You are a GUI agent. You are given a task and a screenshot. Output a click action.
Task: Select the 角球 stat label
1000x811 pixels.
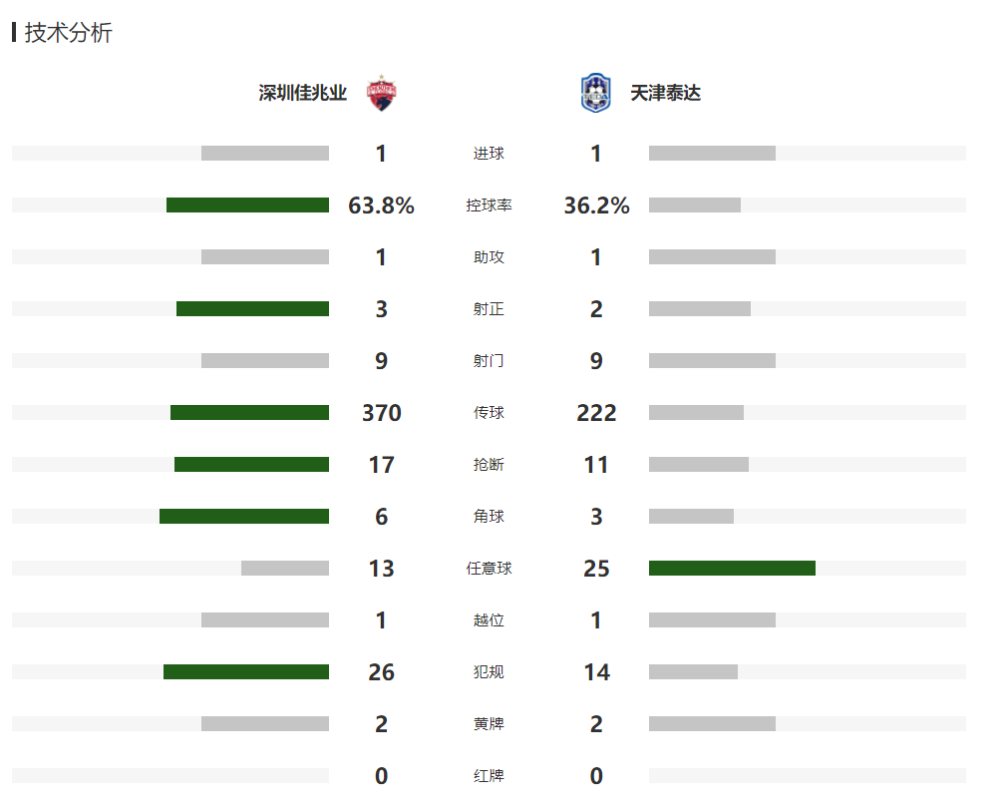(489, 516)
